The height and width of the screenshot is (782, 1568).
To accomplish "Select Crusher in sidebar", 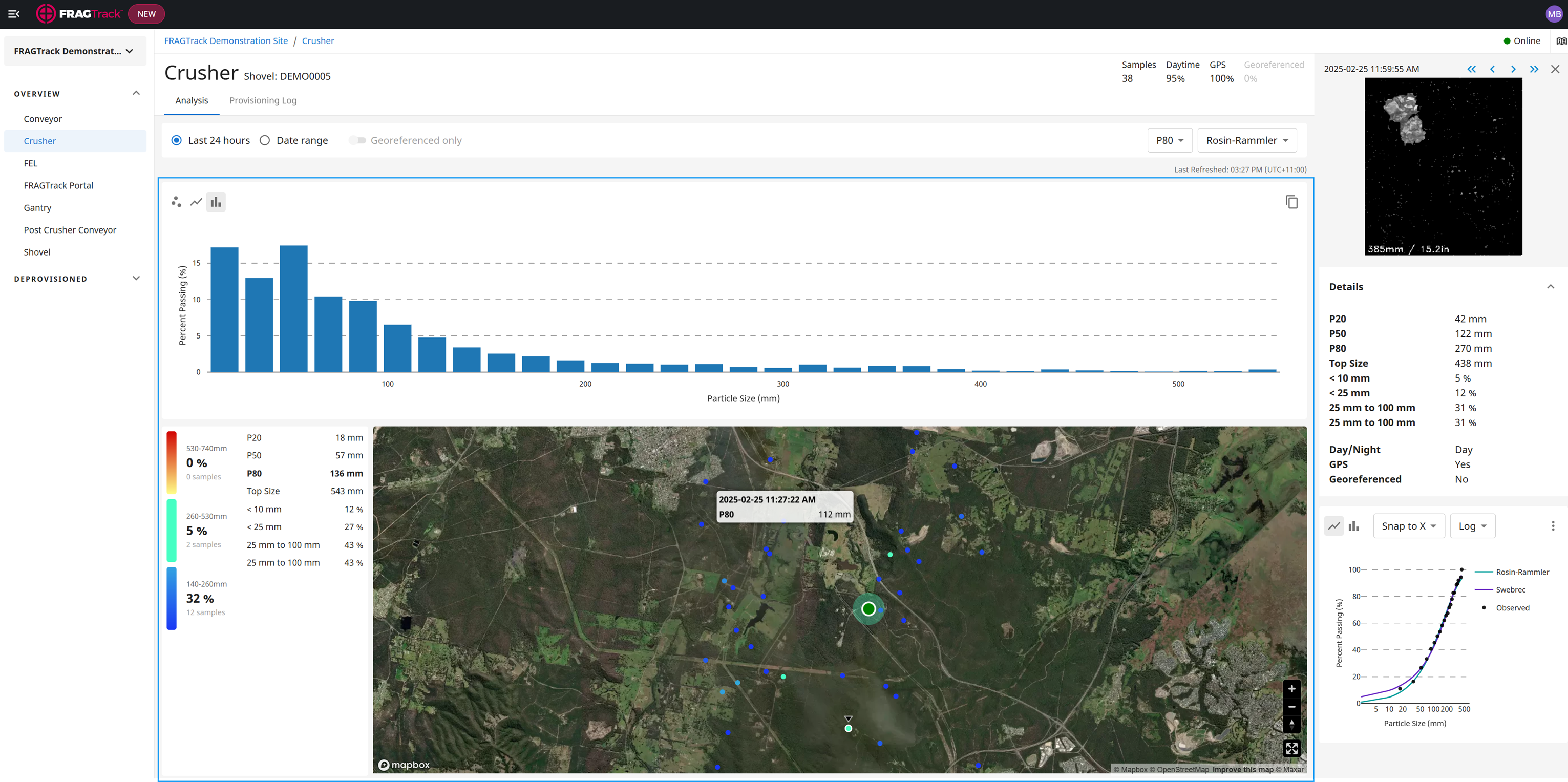I will pyautogui.click(x=75, y=141).
